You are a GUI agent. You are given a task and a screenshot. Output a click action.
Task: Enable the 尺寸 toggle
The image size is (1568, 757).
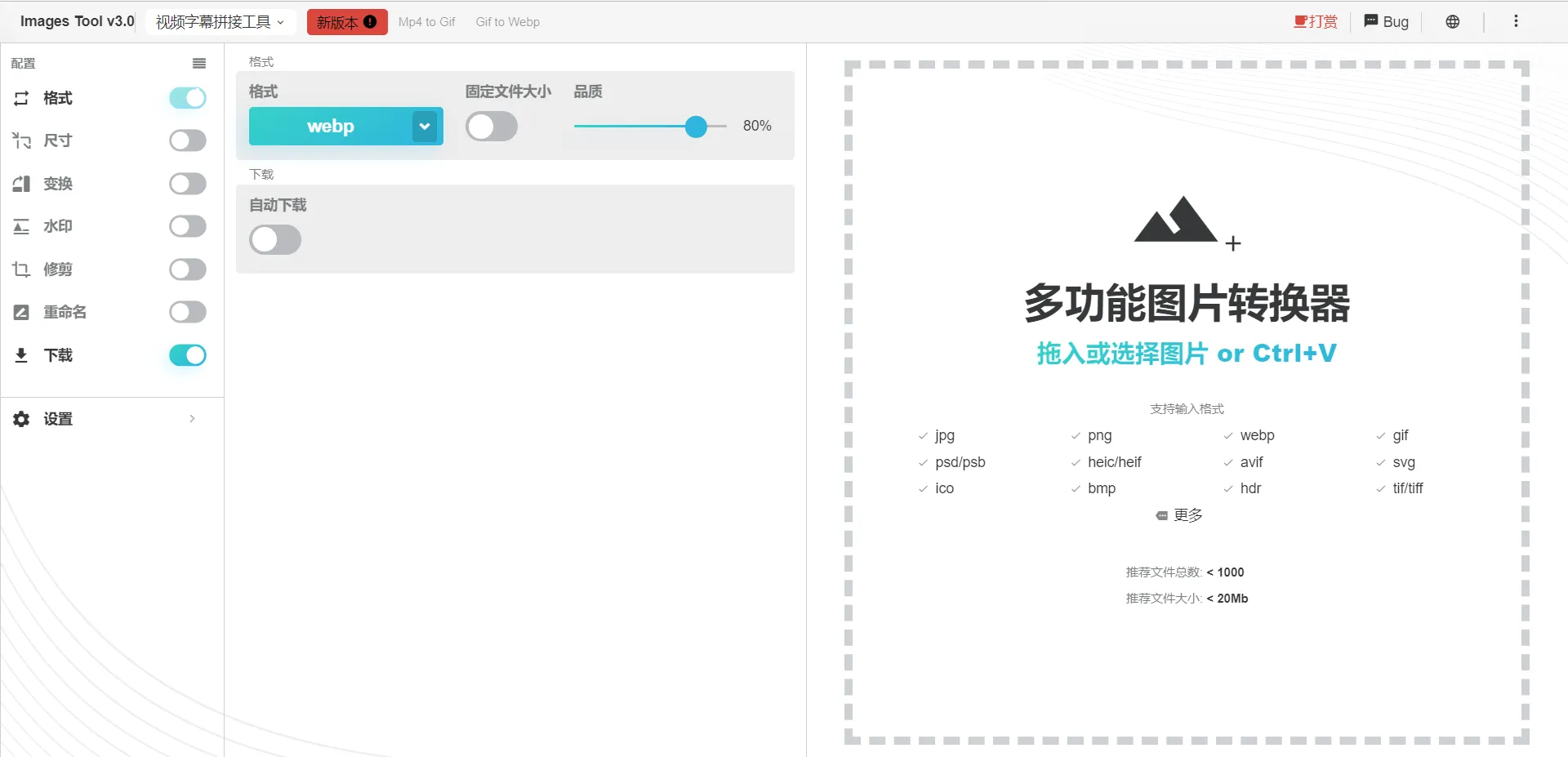pyautogui.click(x=188, y=140)
